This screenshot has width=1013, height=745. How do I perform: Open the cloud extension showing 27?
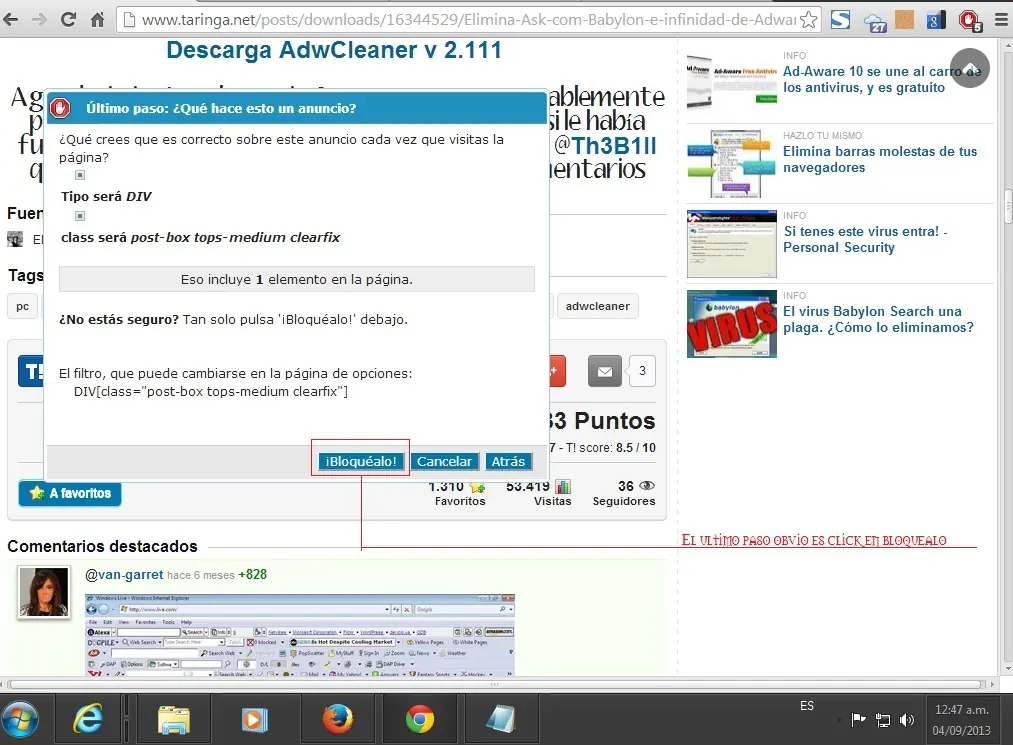point(875,21)
